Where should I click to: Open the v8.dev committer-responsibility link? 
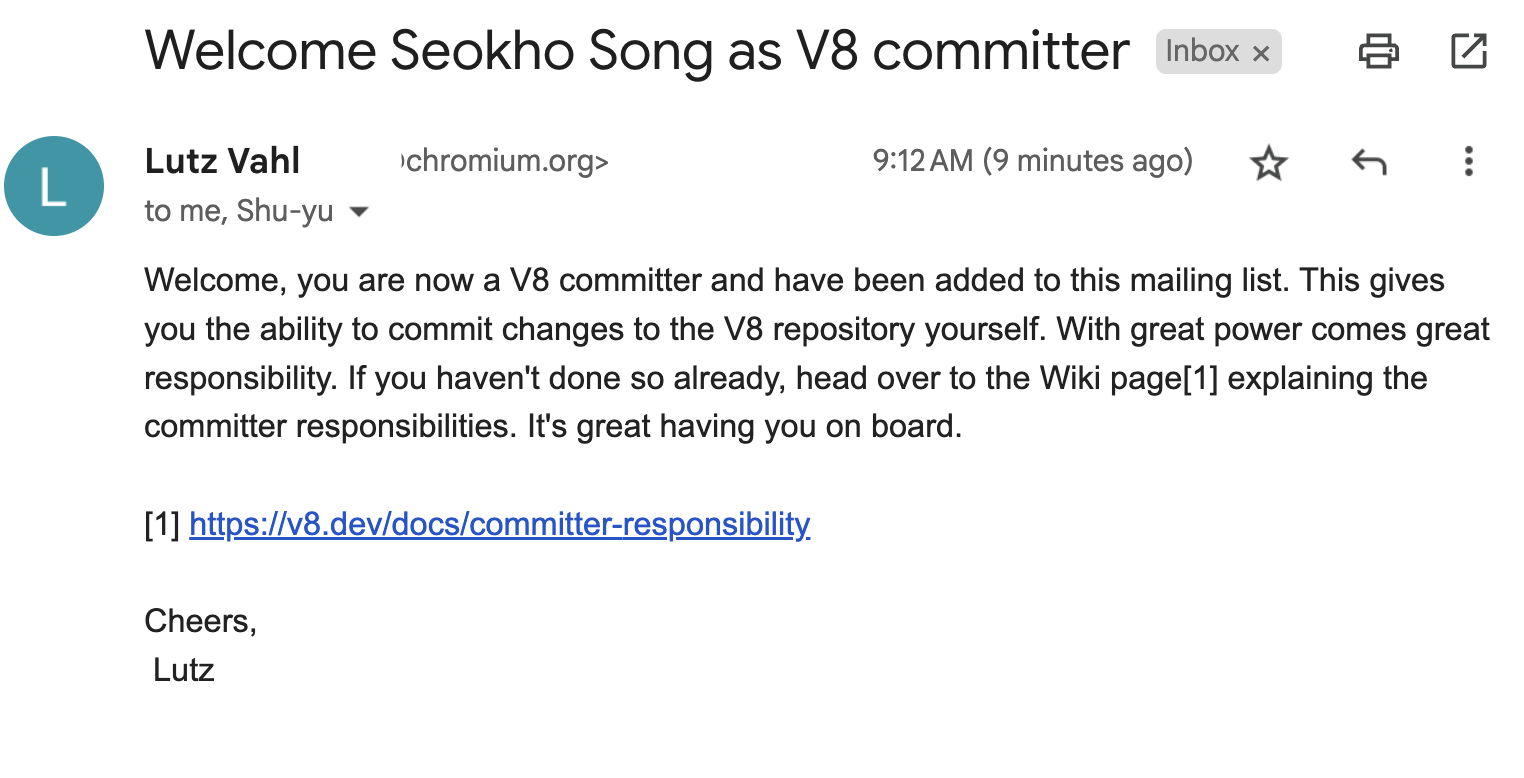(x=499, y=524)
